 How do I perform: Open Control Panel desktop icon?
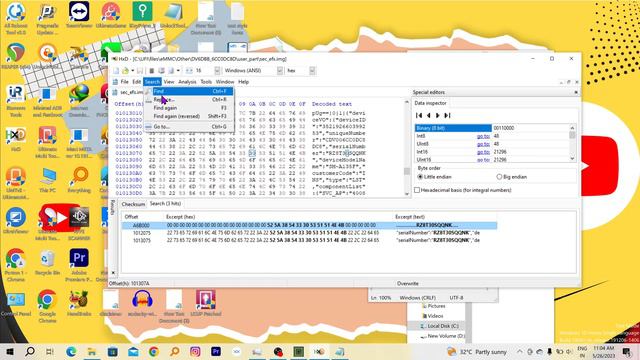point(16,304)
